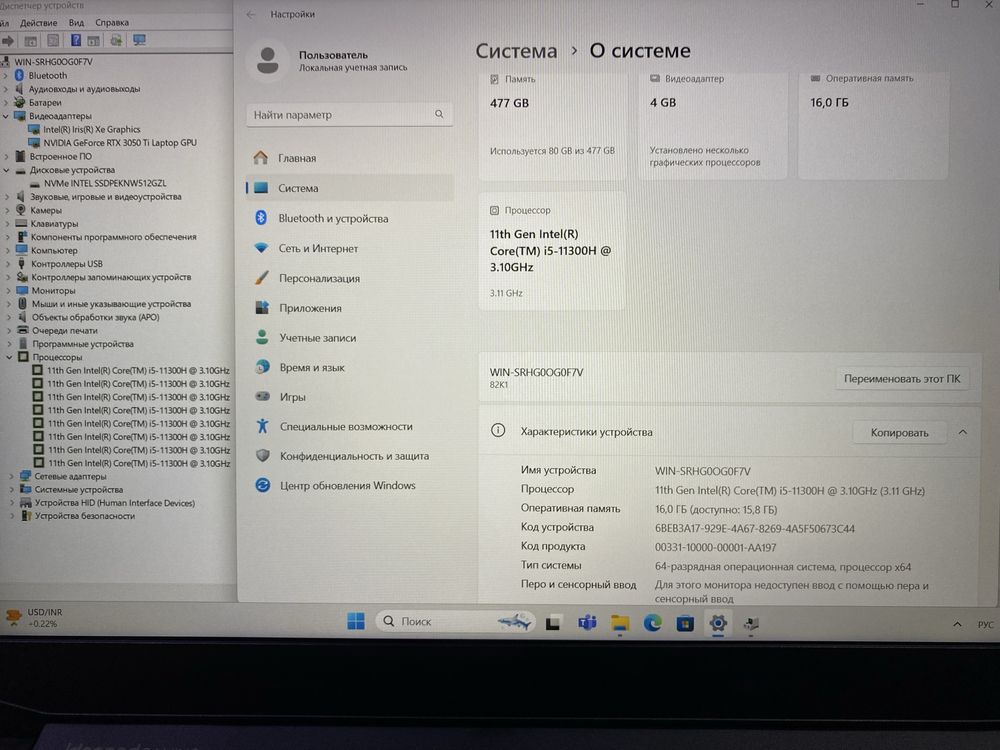Screen dimensions: 1000x750
Task: Expand the Камеры node
Action: [7, 210]
